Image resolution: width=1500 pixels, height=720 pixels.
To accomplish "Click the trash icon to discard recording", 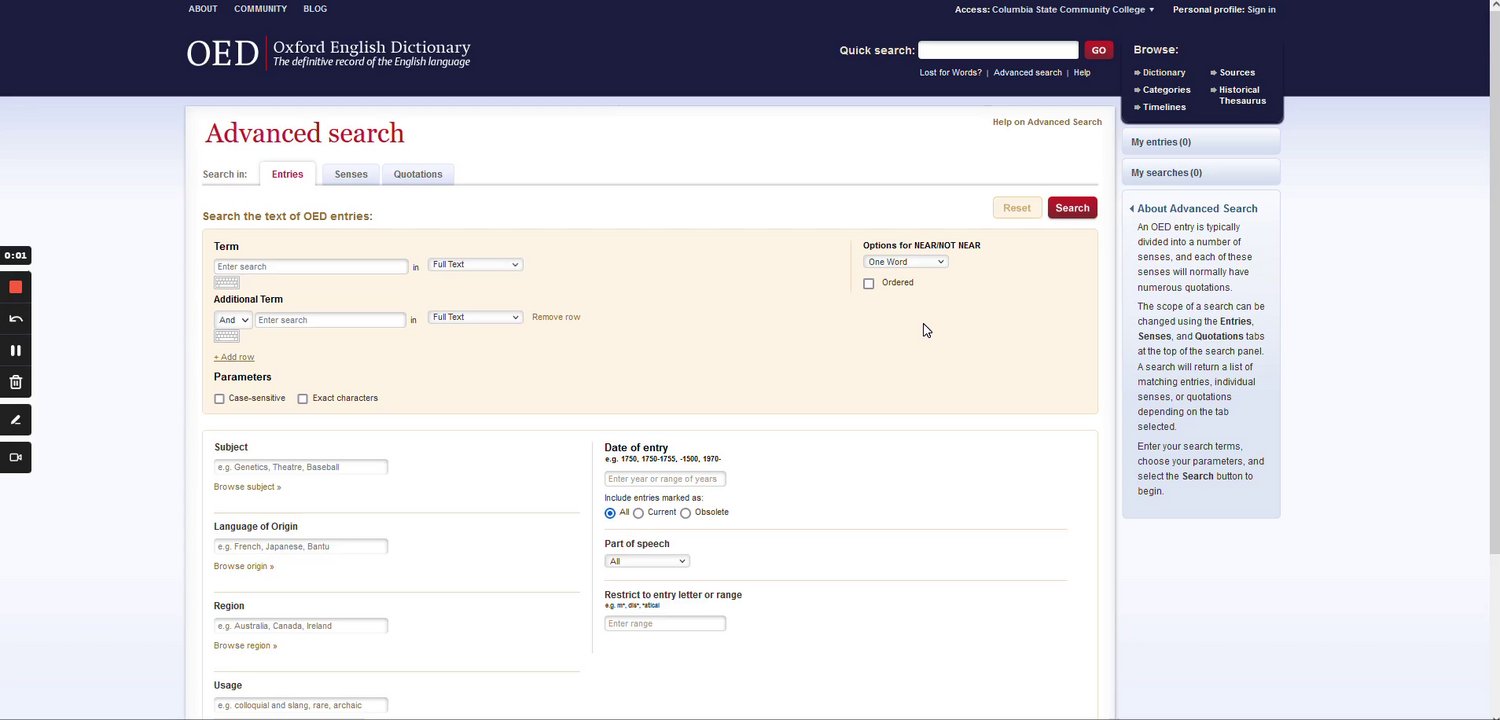I will coord(15,382).
